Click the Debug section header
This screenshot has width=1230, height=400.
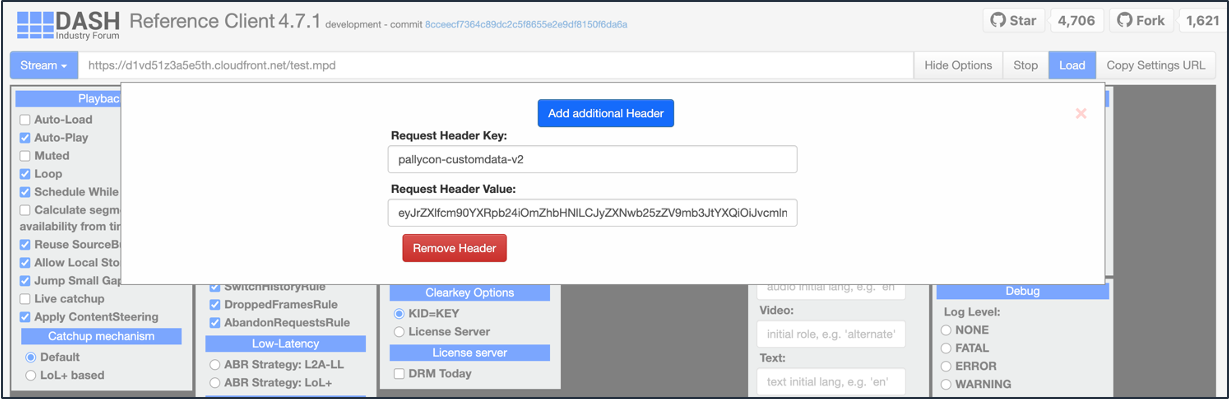[x=1022, y=292]
